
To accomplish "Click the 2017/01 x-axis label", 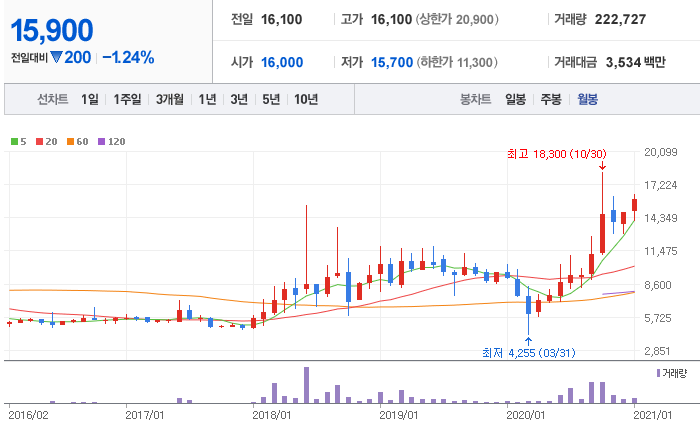I will tap(145, 415).
